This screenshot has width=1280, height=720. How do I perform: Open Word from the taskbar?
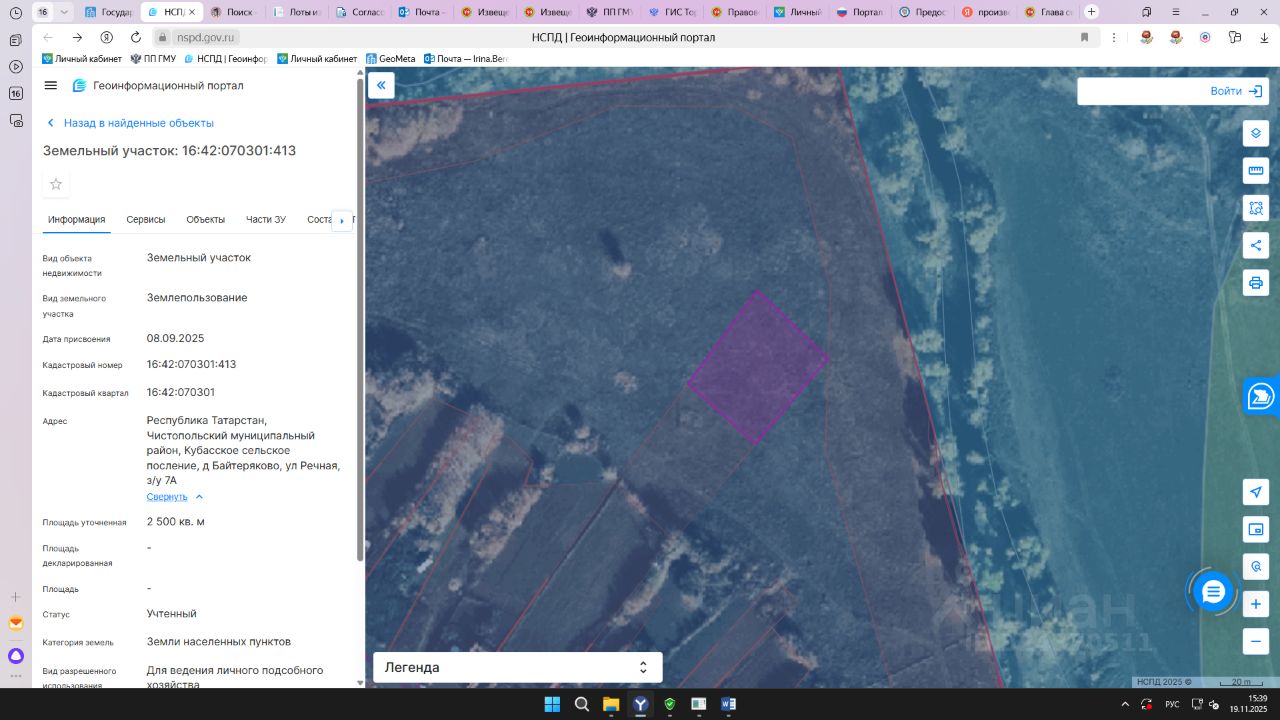[728, 704]
